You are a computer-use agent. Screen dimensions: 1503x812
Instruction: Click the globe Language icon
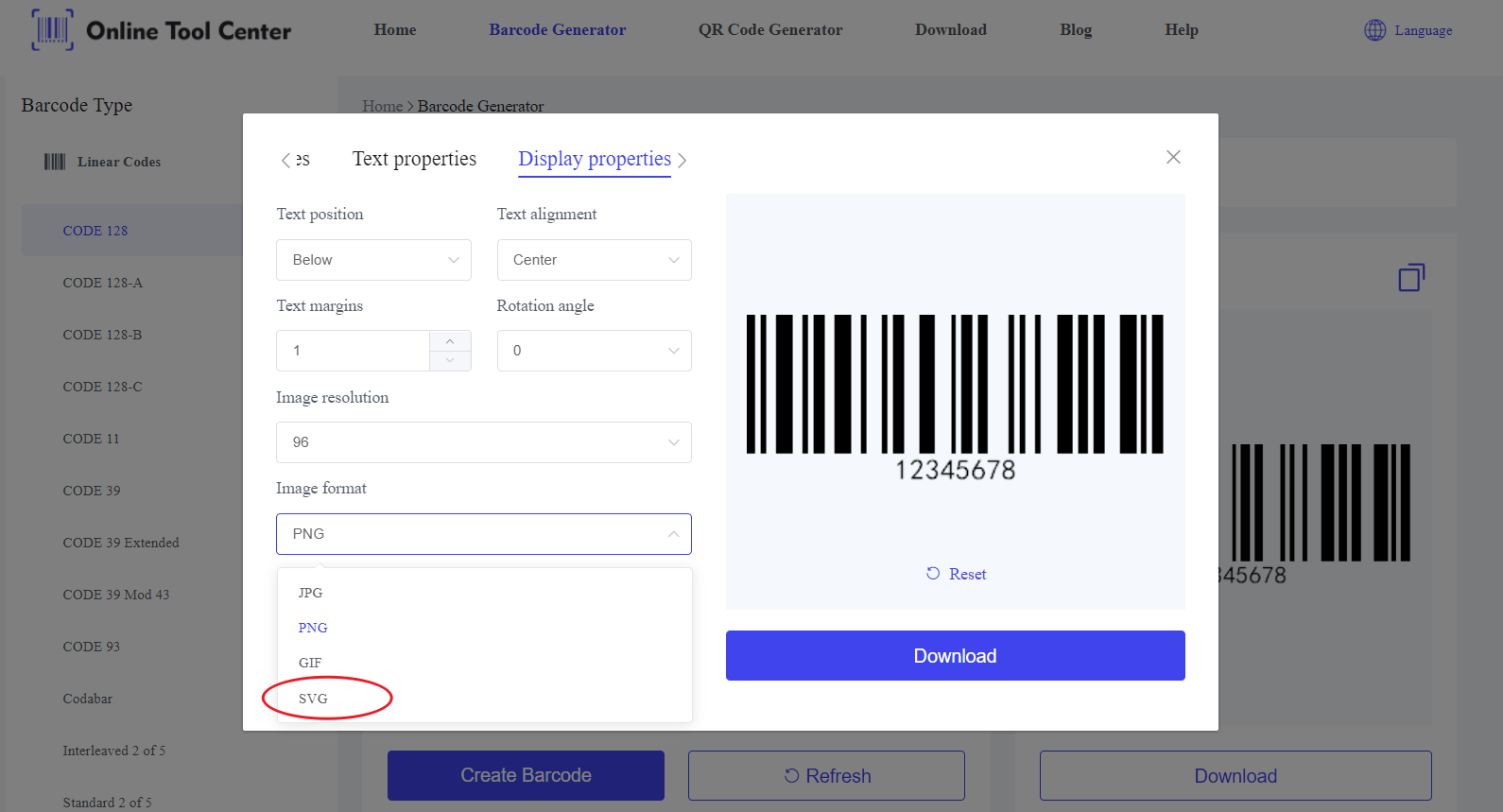[1374, 30]
